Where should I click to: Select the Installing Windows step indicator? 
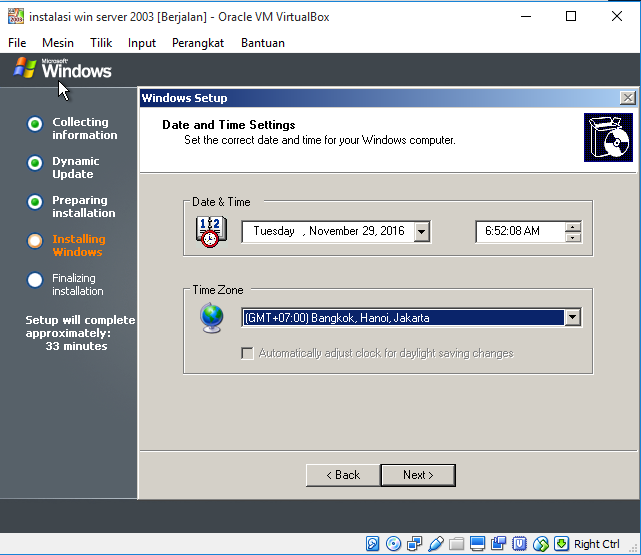pos(35,241)
